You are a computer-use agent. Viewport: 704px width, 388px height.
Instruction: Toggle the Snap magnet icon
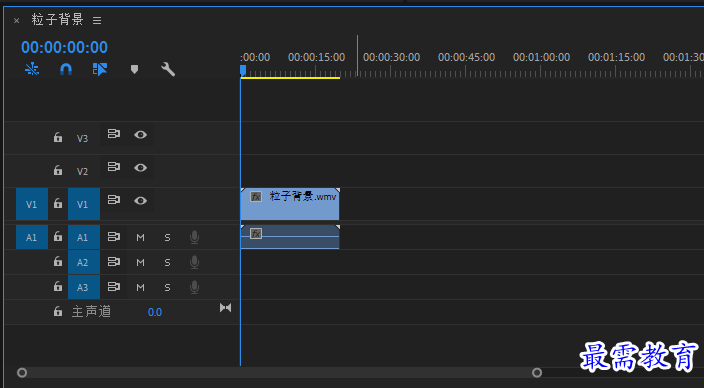tap(66, 69)
